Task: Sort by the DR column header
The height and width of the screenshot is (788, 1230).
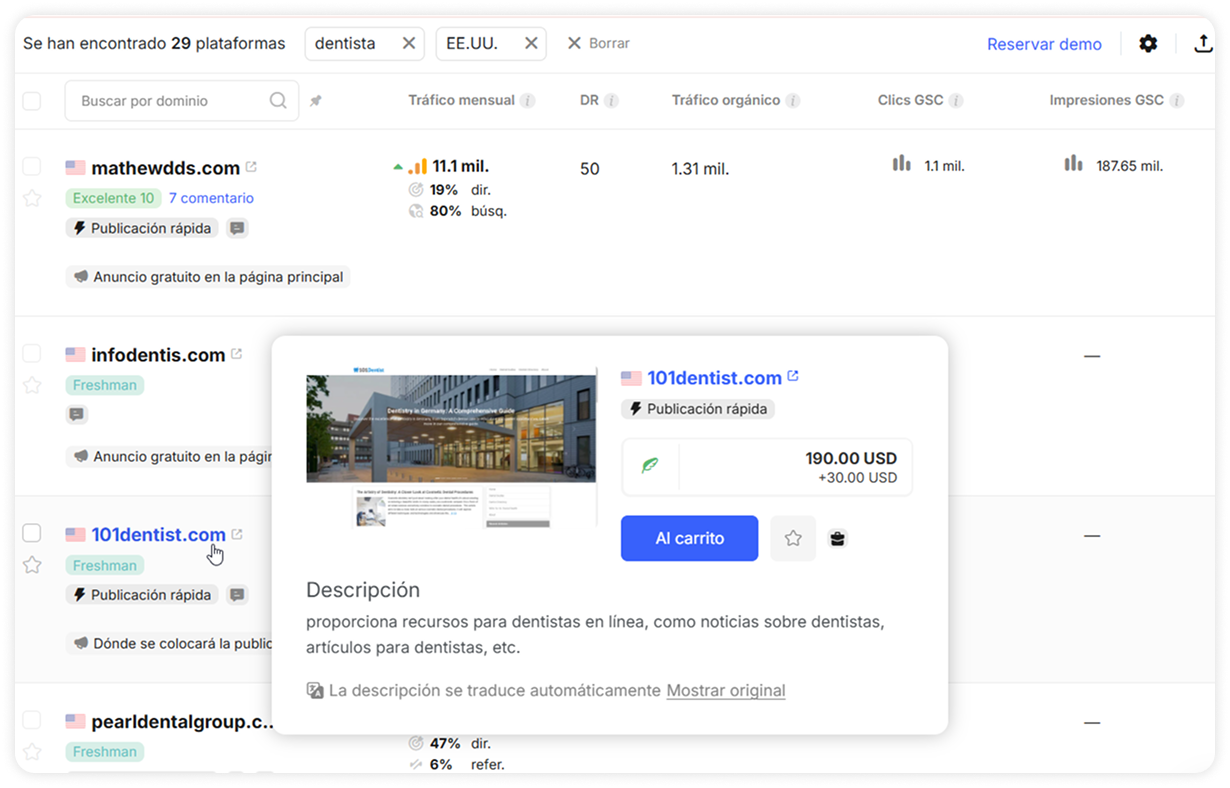Action: pyautogui.click(x=589, y=100)
